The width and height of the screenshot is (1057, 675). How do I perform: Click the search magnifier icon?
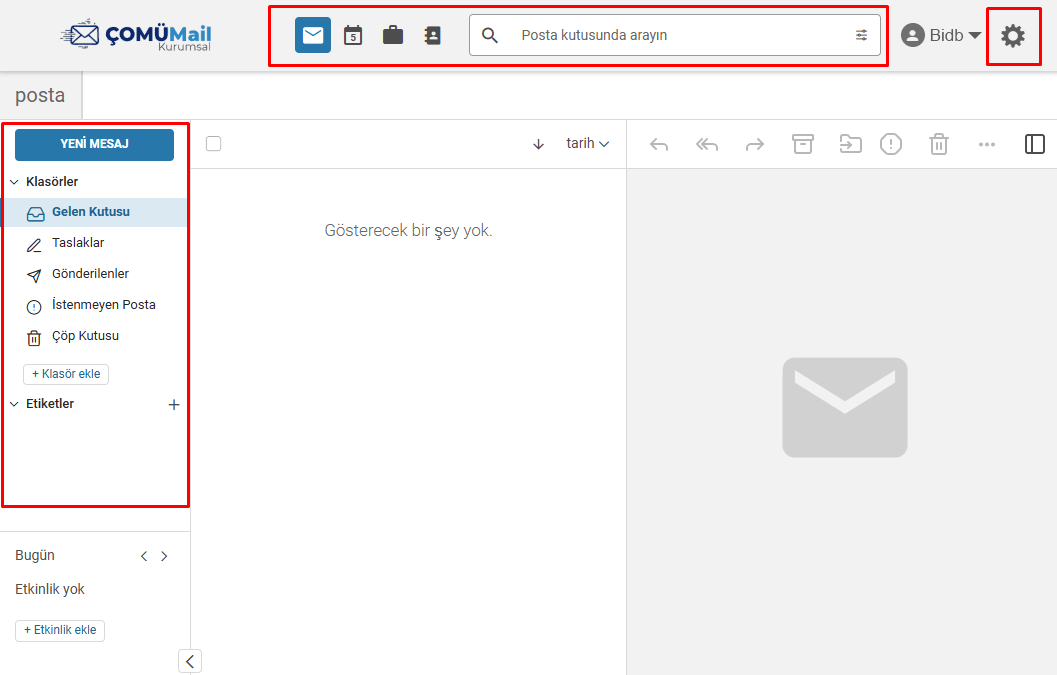490,35
